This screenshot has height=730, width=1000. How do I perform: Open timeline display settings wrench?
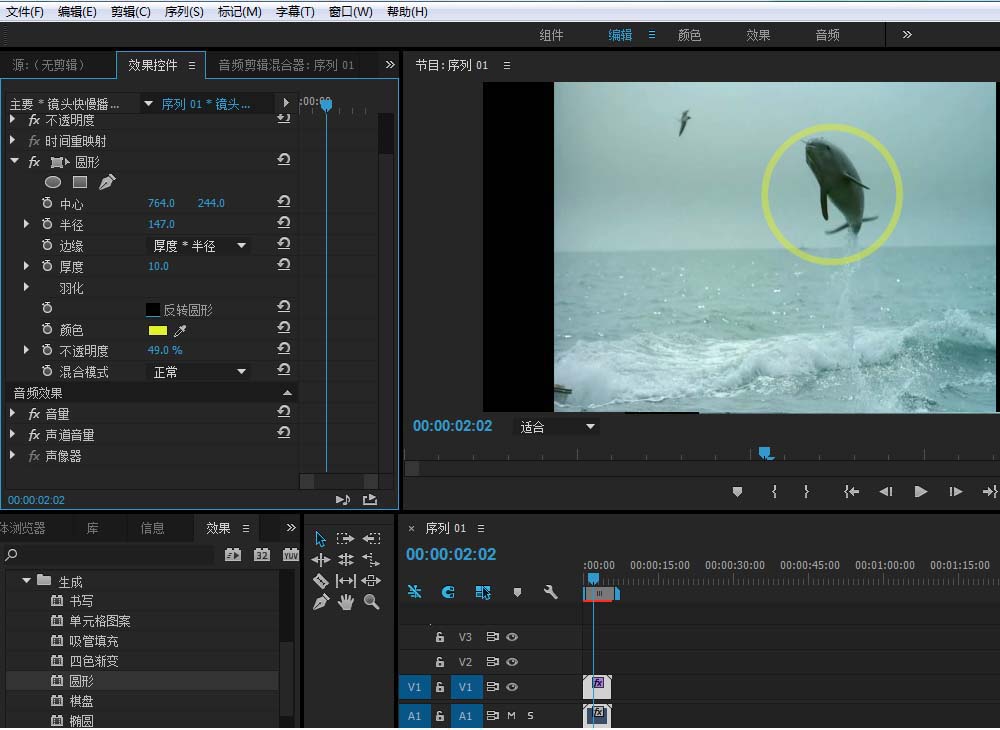(550, 592)
